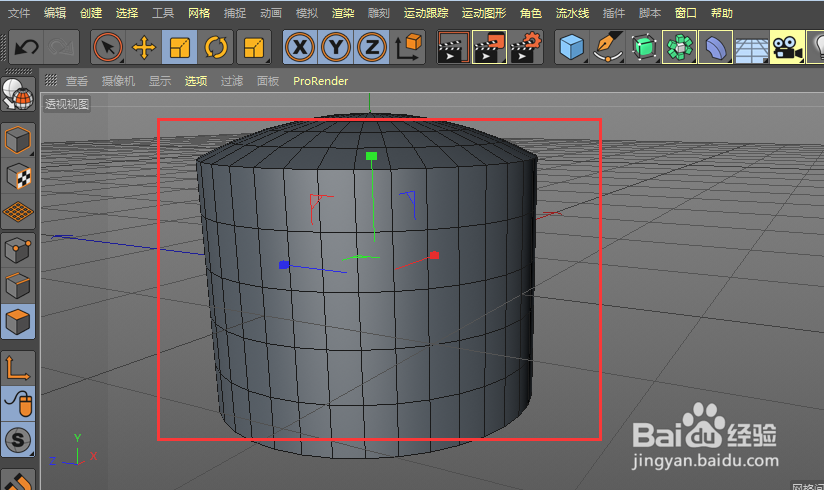Toggle Y axis lock
Image resolution: width=824 pixels, height=490 pixels.
pos(336,47)
